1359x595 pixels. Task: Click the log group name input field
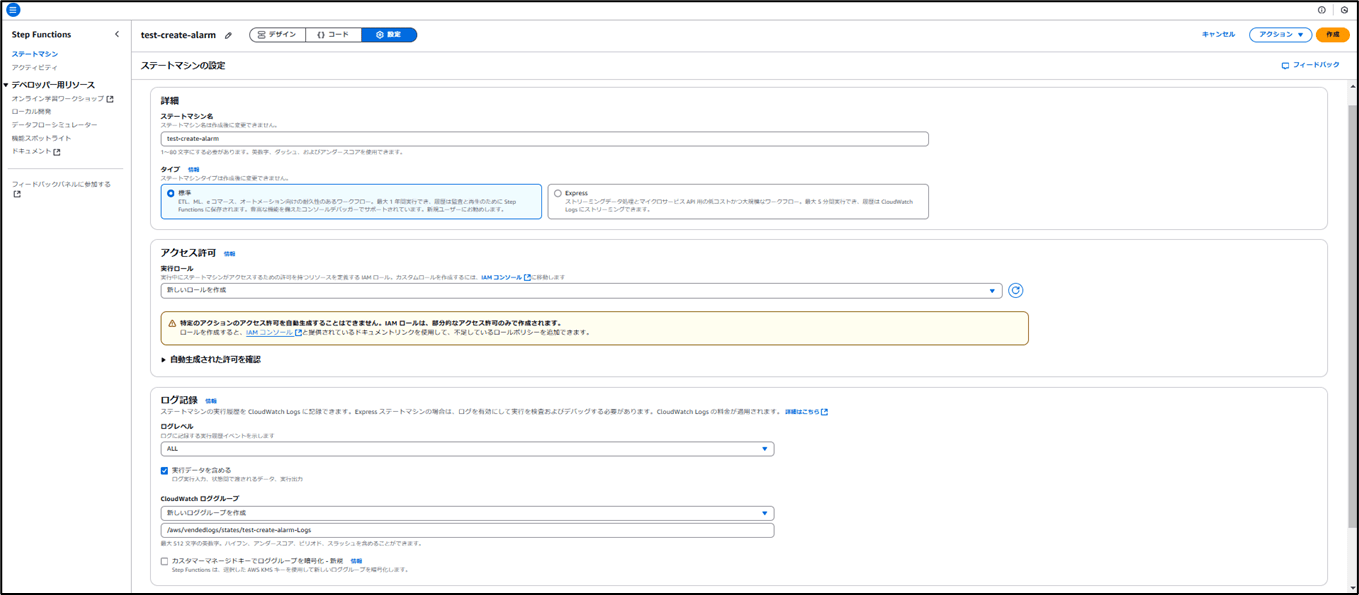click(x=467, y=530)
